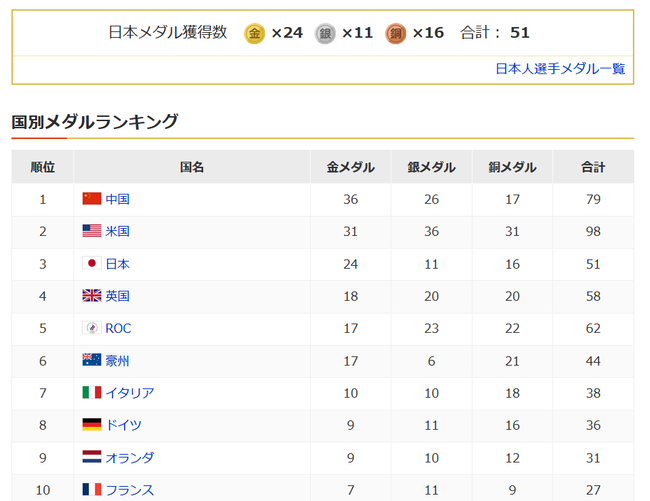Open the 日本人選手メダル一覧 link
This screenshot has height=501, width=650.
(x=560, y=69)
